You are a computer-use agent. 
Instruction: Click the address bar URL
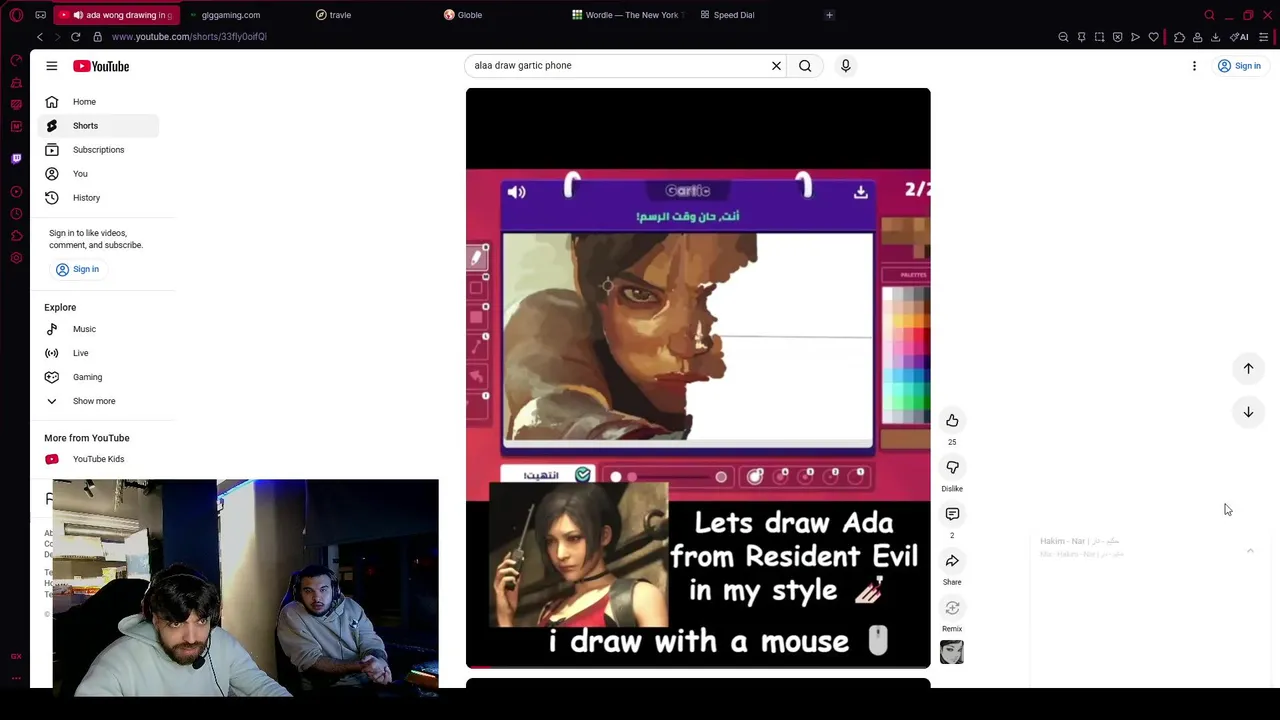(x=189, y=37)
